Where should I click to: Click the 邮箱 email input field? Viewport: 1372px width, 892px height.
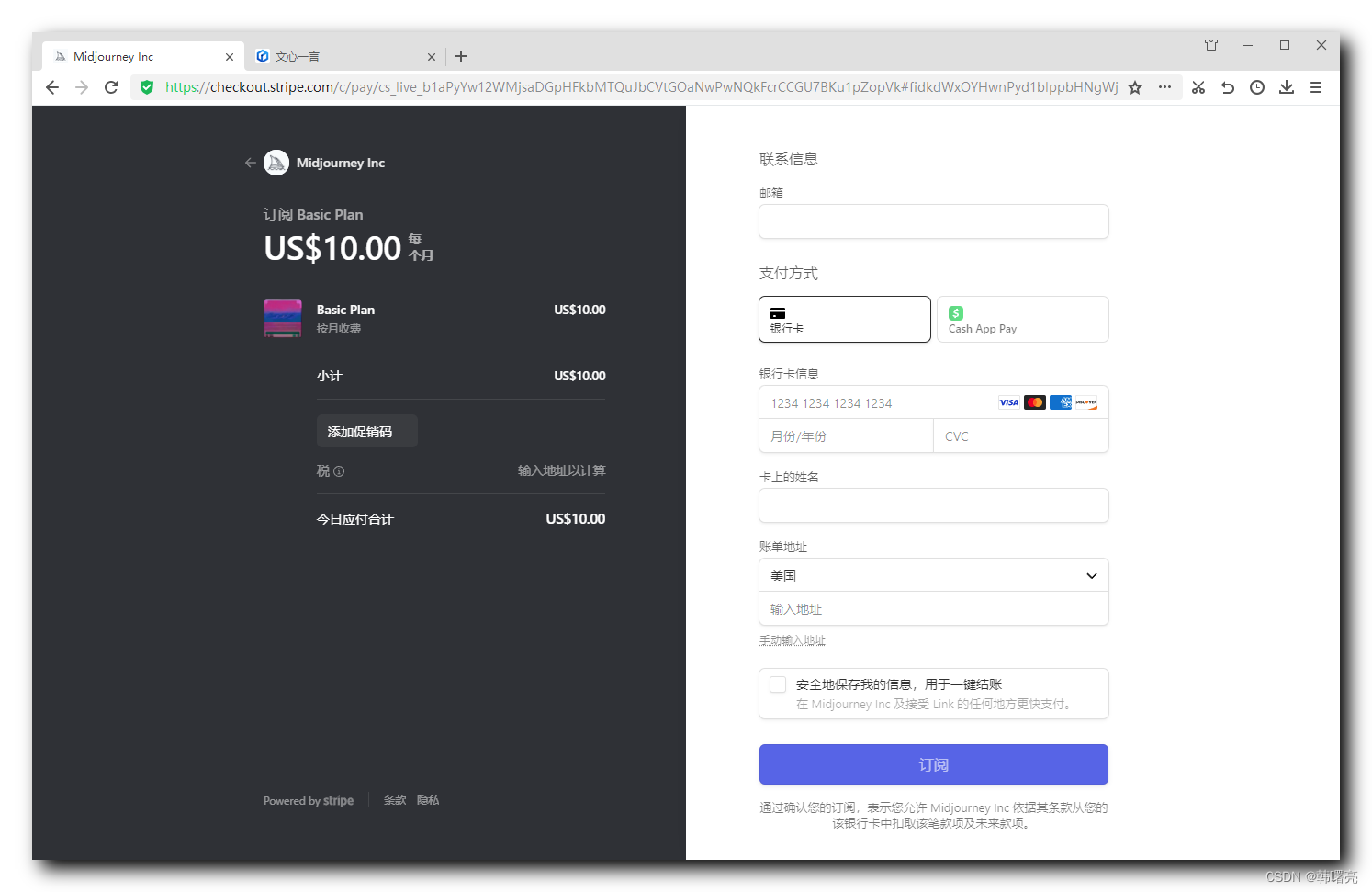point(934,221)
